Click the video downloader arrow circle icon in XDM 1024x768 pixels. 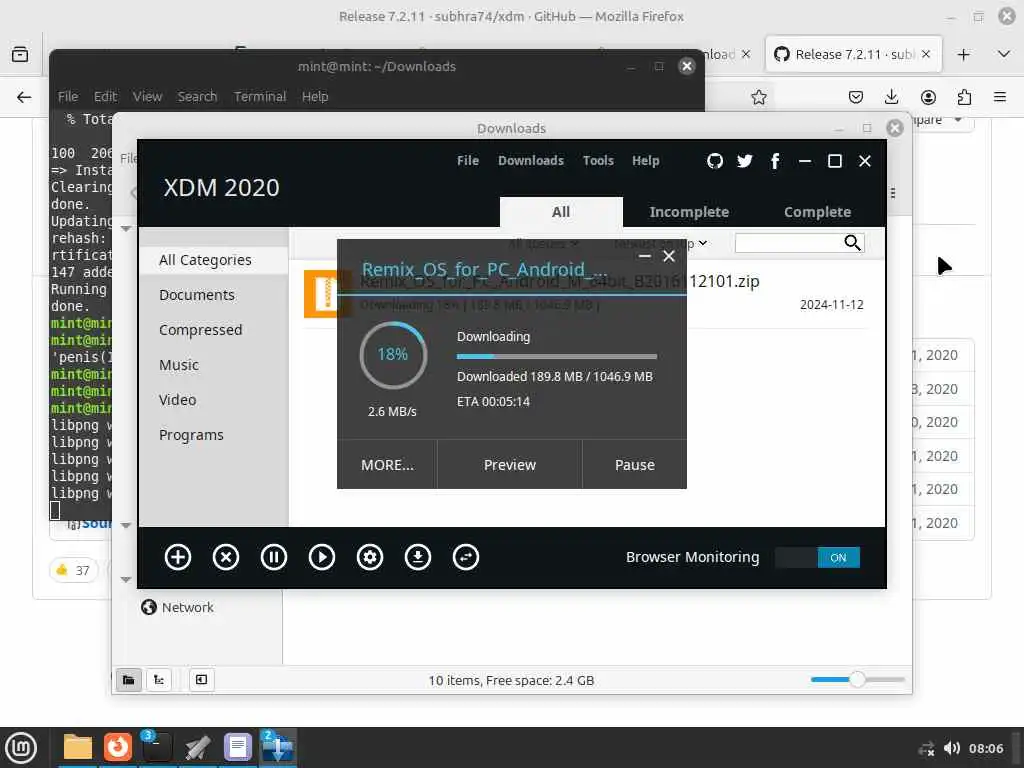point(418,557)
